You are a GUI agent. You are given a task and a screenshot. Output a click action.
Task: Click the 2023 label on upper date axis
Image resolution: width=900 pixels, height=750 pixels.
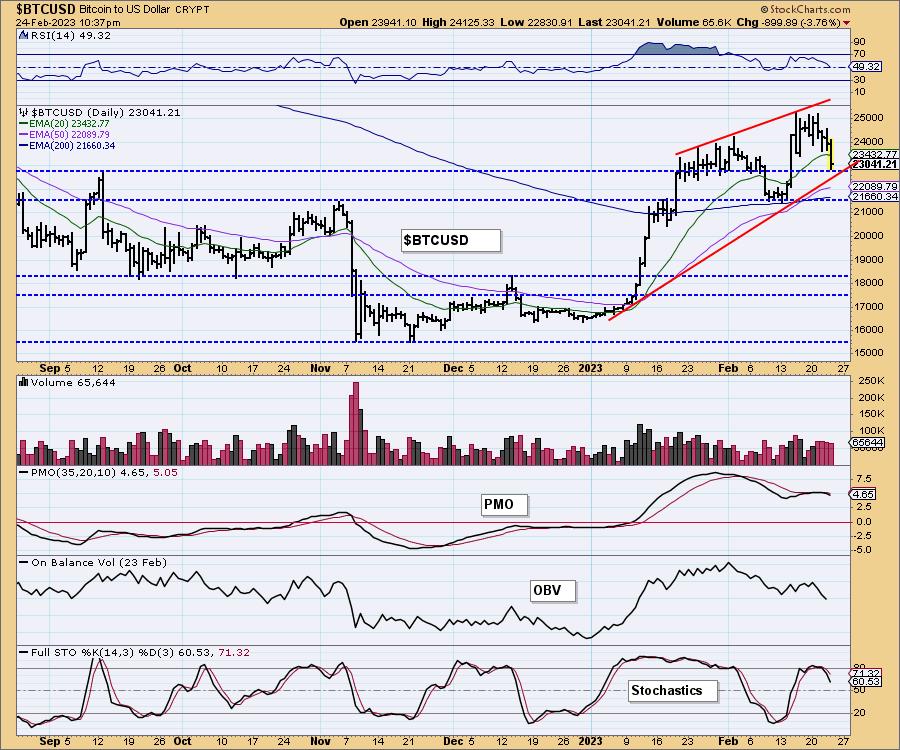pos(589,368)
